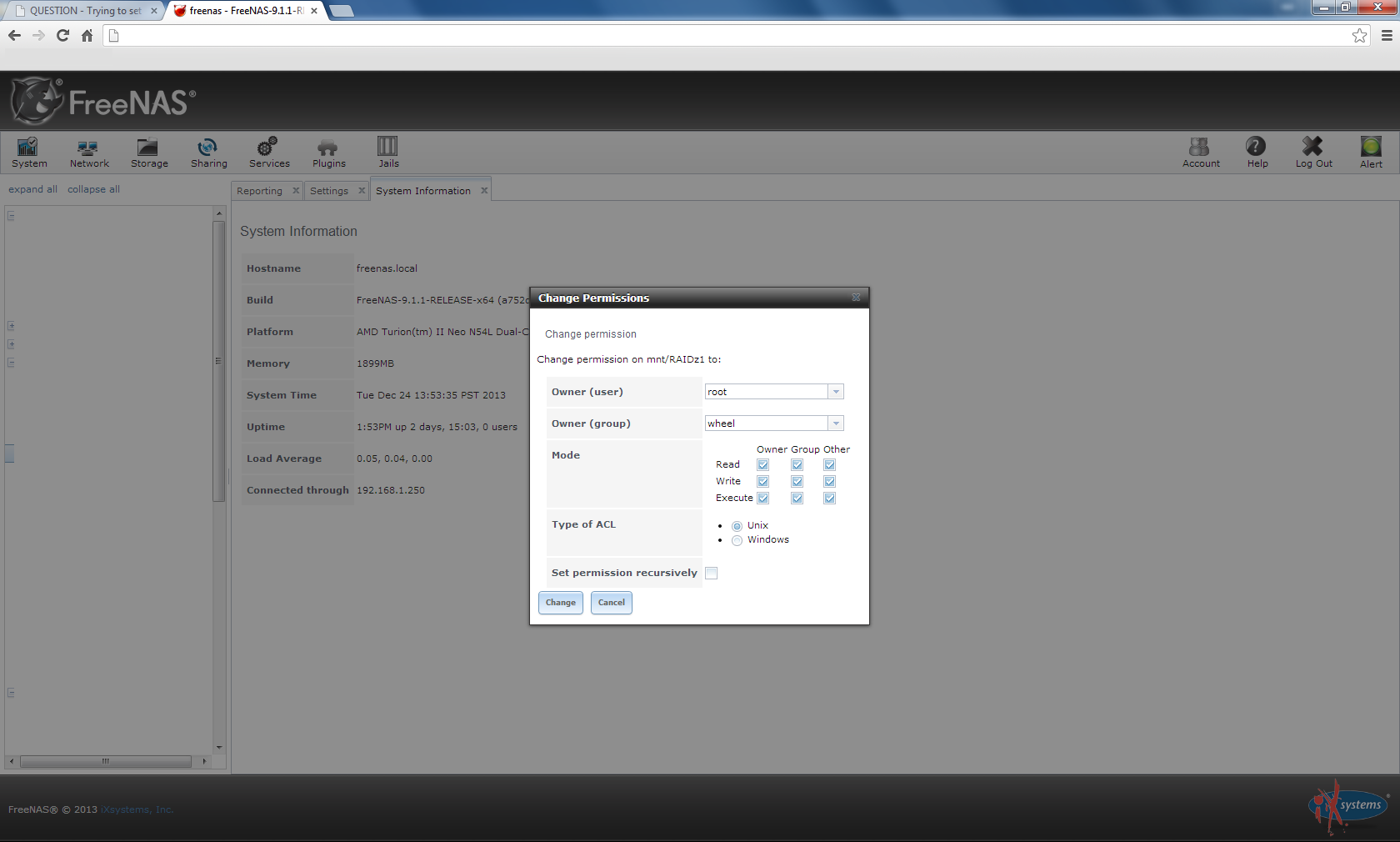This screenshot has height=842, width=1400.
Task: Close the Reporting tab
Action: click(296, 191)
